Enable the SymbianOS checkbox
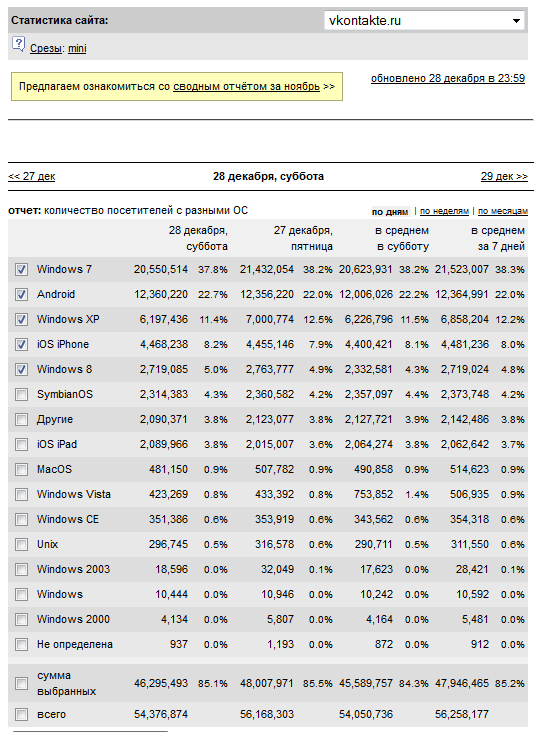 click(21, 394)
